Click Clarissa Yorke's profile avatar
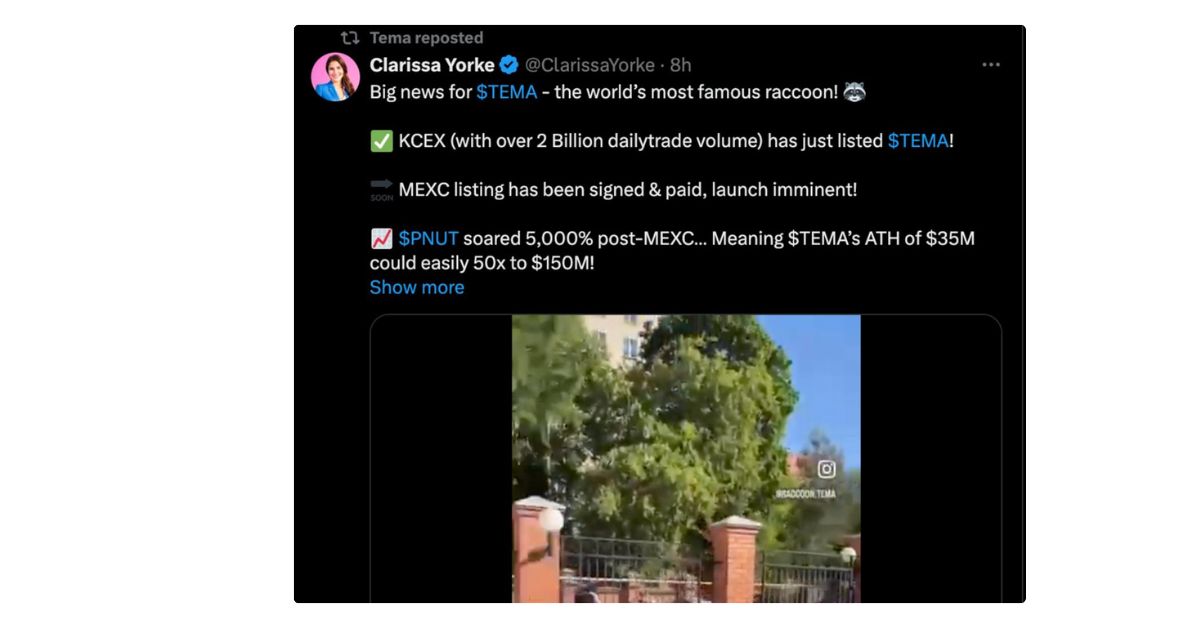This screenshot has height=628, width=1200. 335,77
